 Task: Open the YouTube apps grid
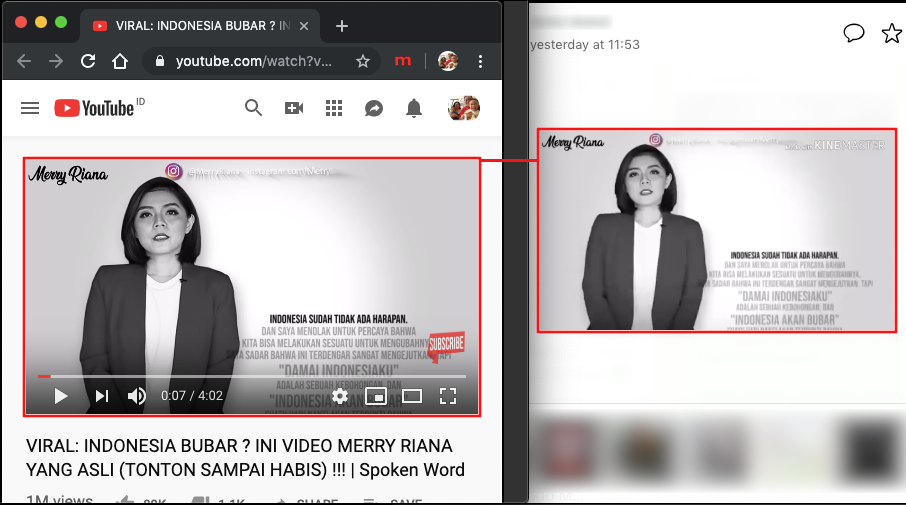click(x=334, y=108)
